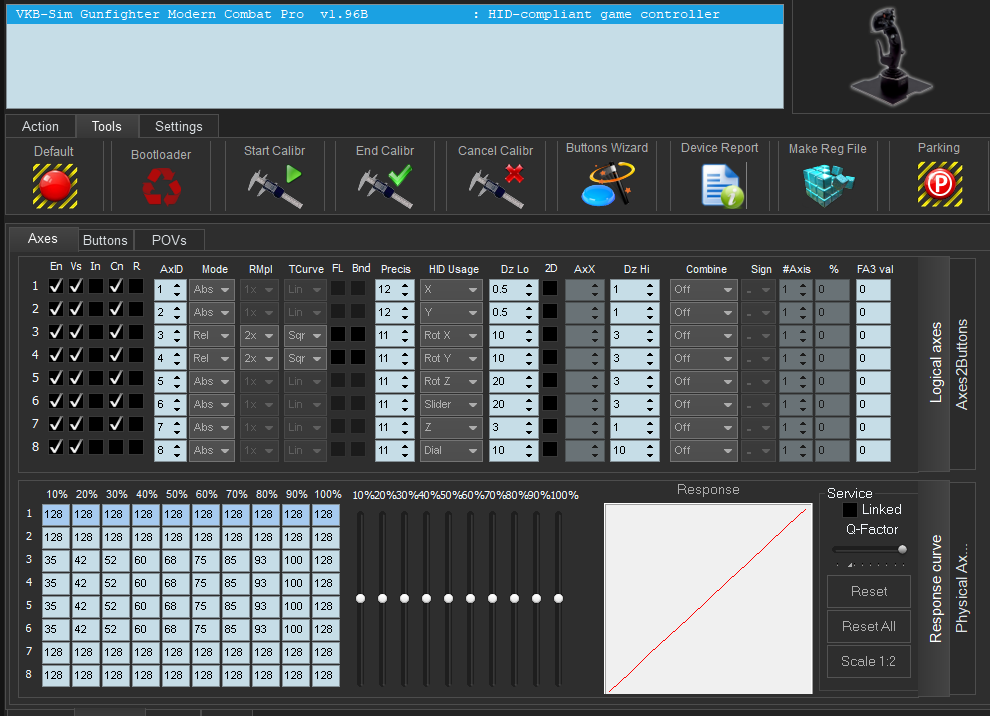
Task: Click the Scale 1:2 button
Action: (868, 661)
